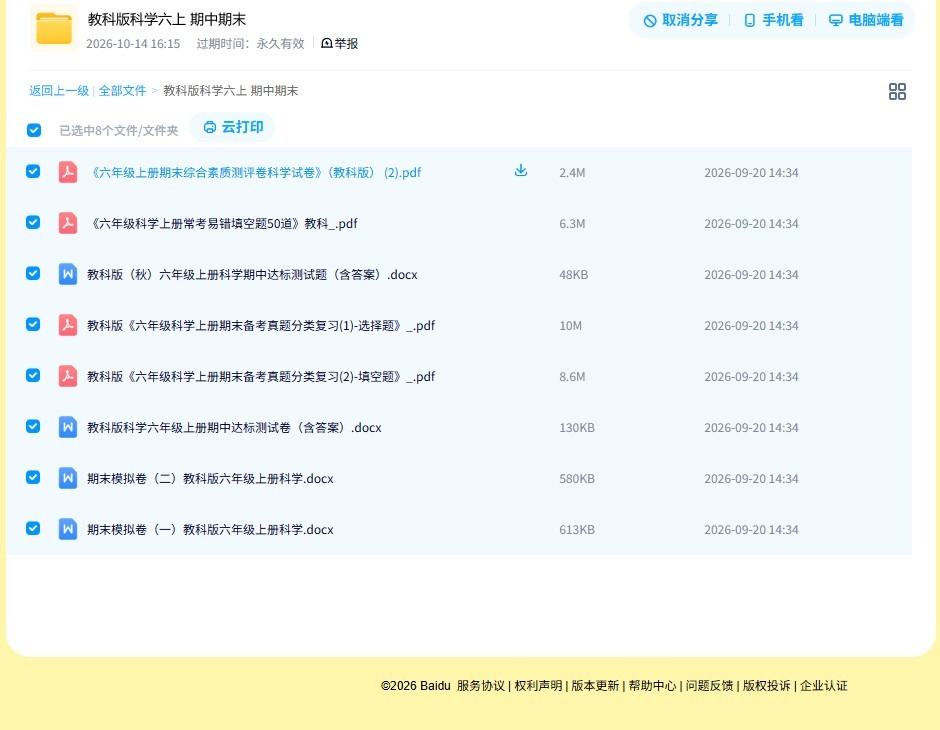This screenshot has height=730, width=940.
Task: Open 《六年级科学上册常考易错填空题50道》教科_.pdf
Action: pyautogui.click(x=222, y=224)
